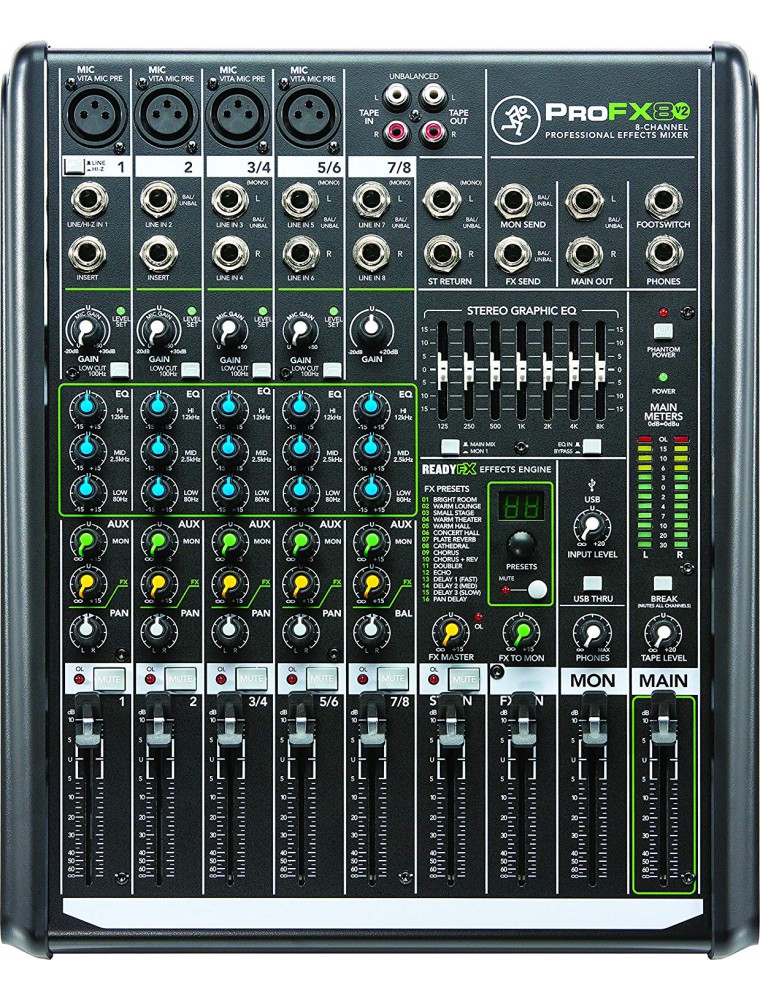
Task: Click the 125 Hz graphic EQ slider
Action: (442, 370)
